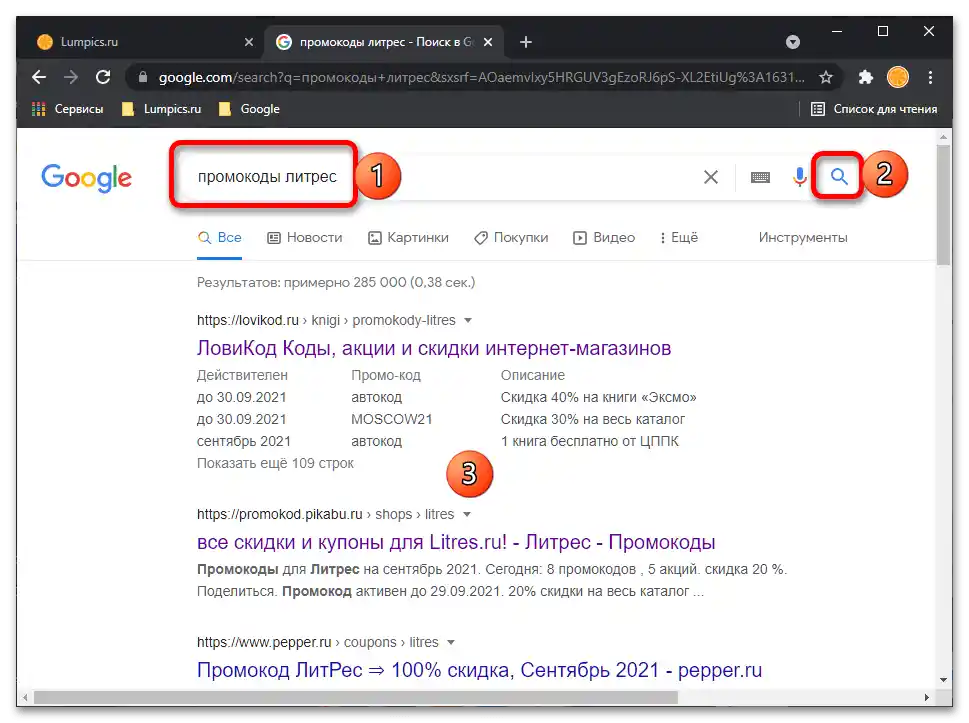969x723 pixels.
Task: Switch to Новости results
Action: pyautogui.click(x=305, y=238)
